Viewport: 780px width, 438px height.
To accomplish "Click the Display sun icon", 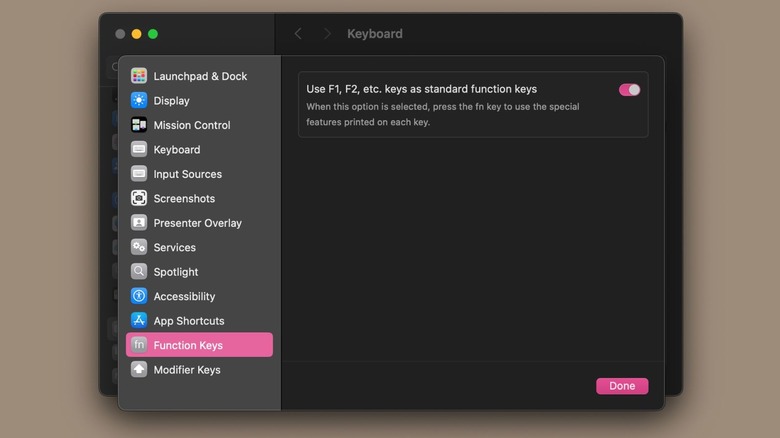I will click(139, 100).
